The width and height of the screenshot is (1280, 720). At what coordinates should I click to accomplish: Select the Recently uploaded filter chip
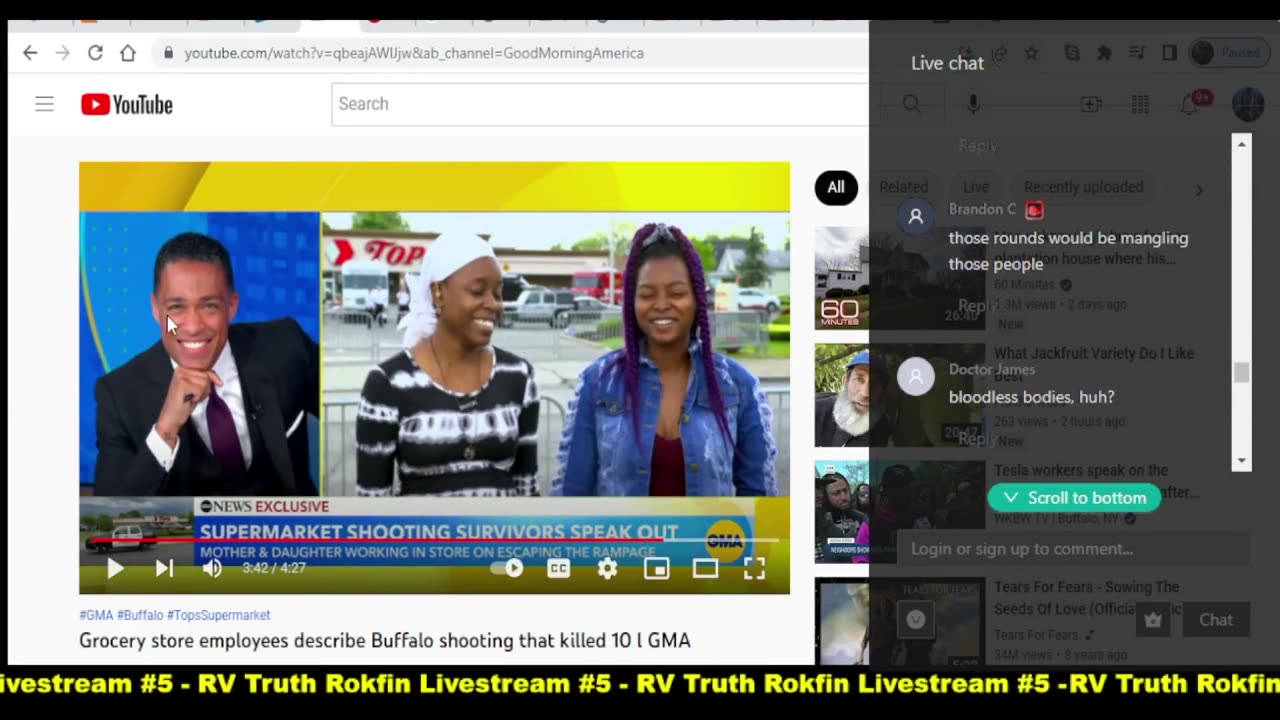coord(1083,187)
